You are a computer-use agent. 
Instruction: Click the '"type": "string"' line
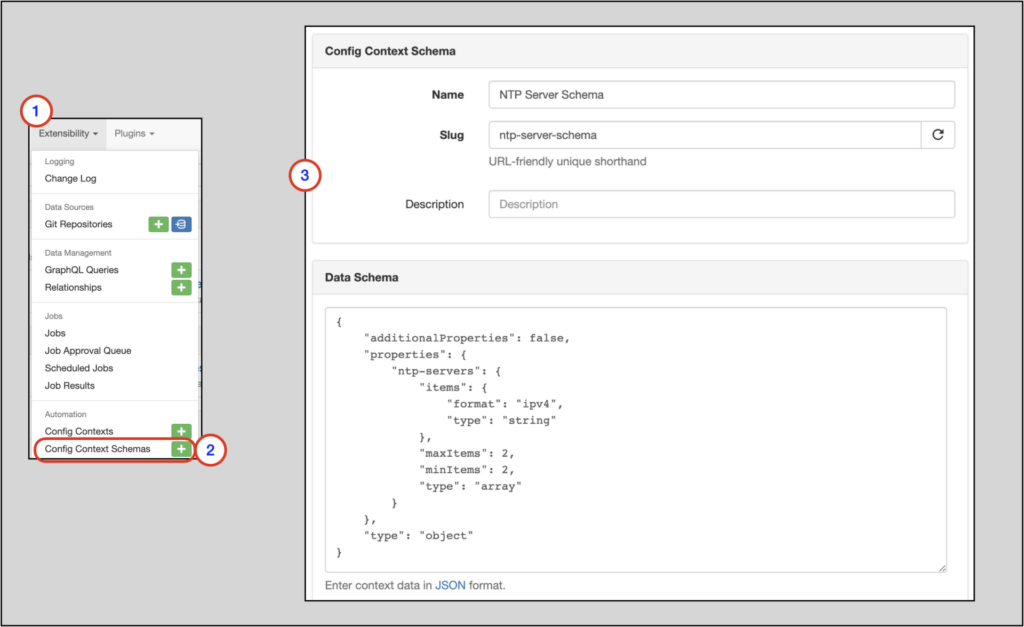tap(501, 421)
